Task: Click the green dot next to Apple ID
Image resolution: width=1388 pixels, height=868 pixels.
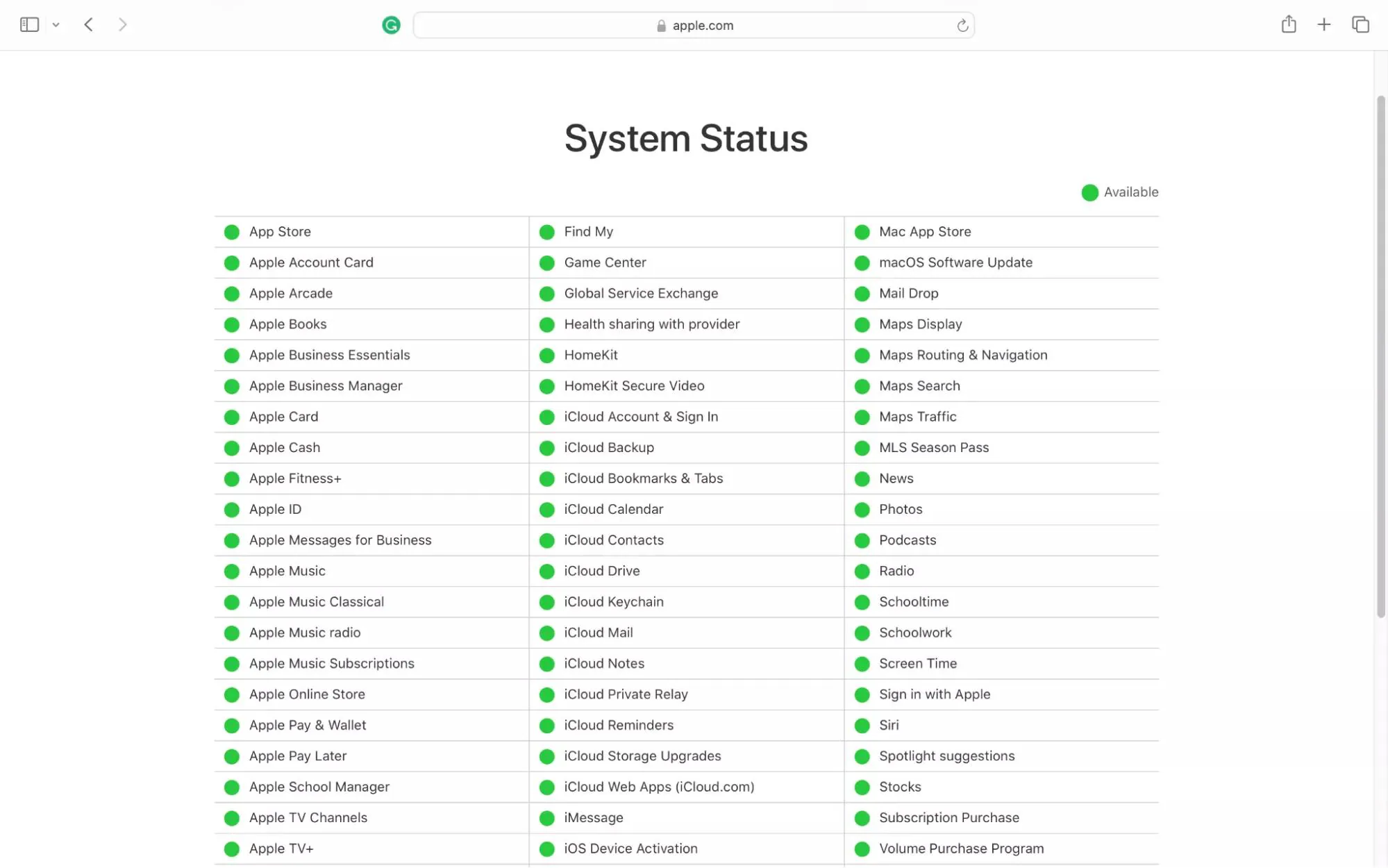Action: click(232, 510)
